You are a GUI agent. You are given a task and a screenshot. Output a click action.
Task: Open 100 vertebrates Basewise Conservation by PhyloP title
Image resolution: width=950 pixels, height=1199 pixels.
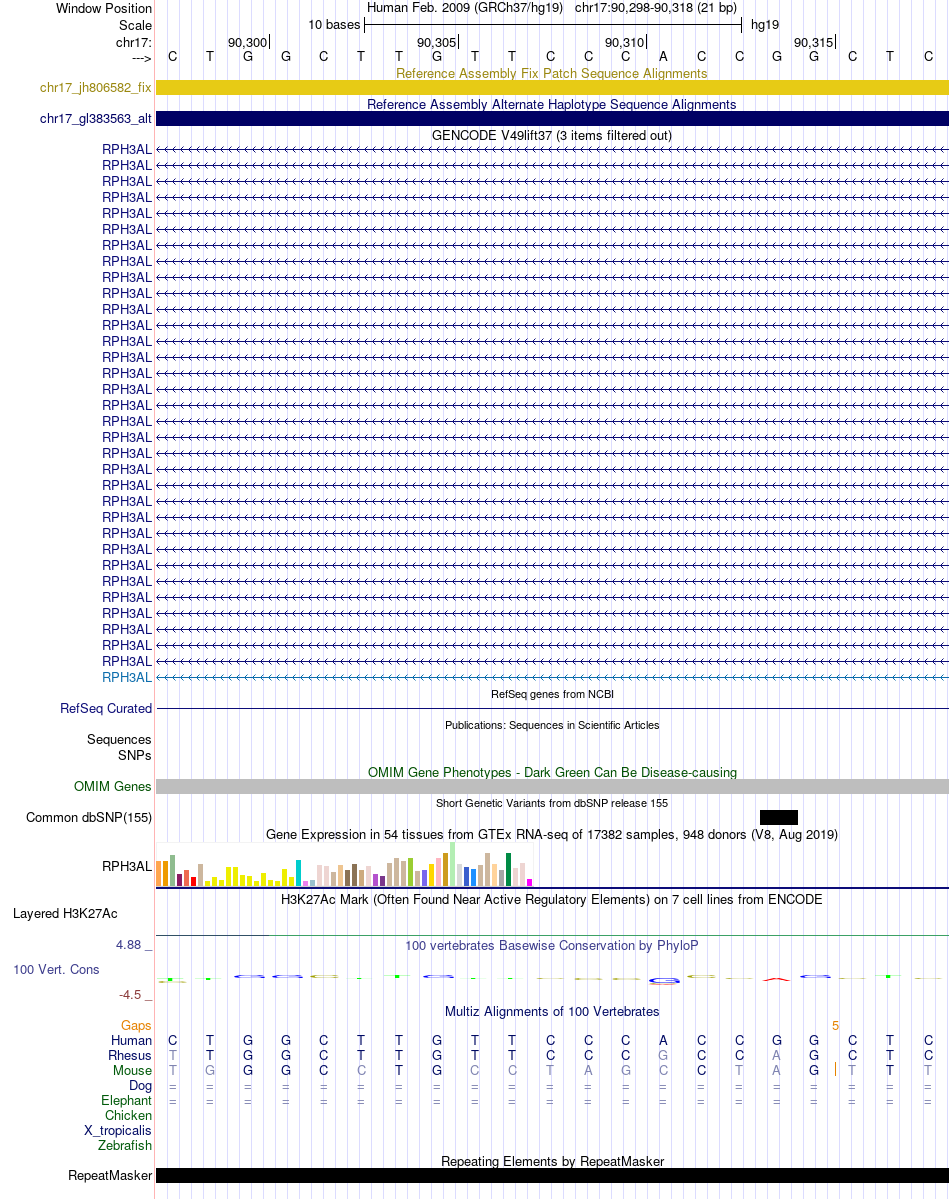(551, 946)
